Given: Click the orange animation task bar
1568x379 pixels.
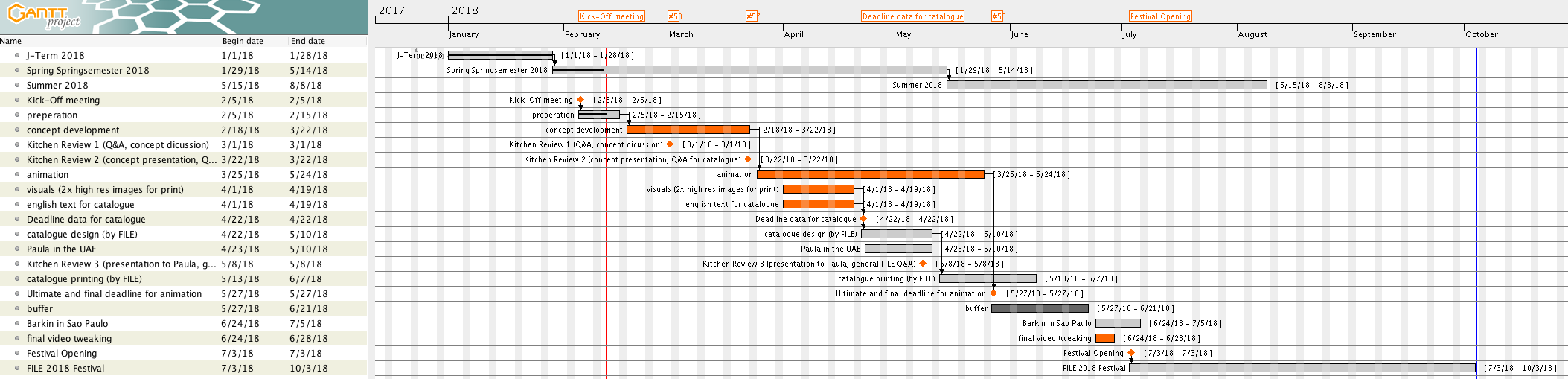Looking at the screenshot, I should 870,174.
